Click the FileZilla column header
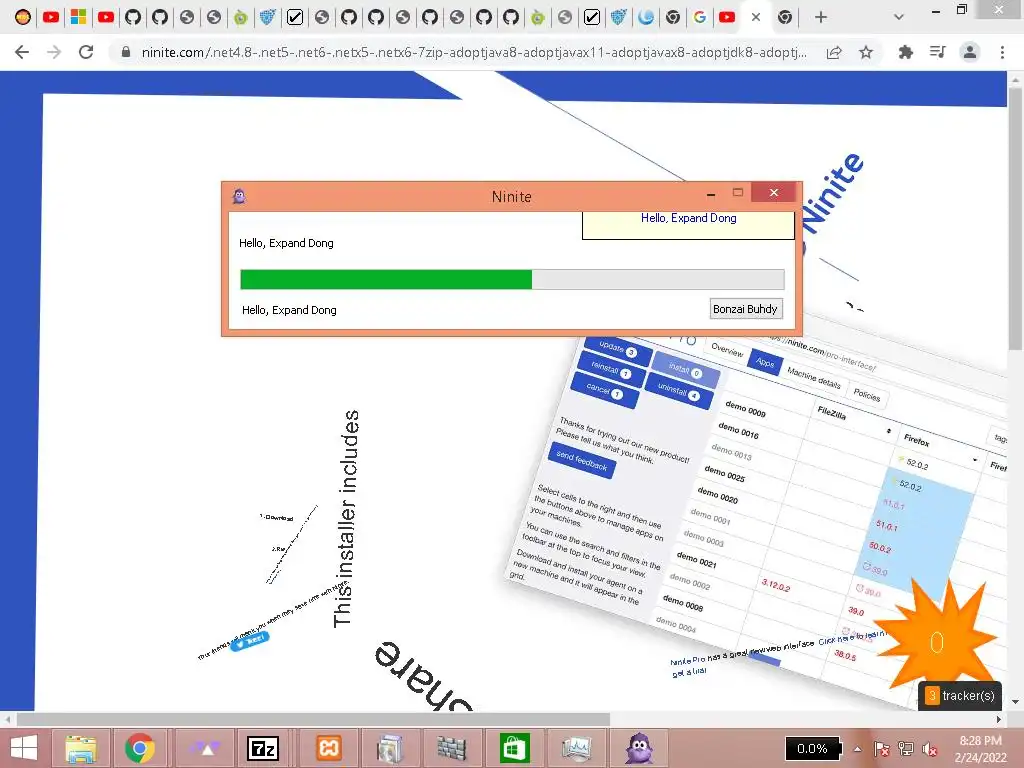Viewport: 1024px width, 768px height. 831,413
